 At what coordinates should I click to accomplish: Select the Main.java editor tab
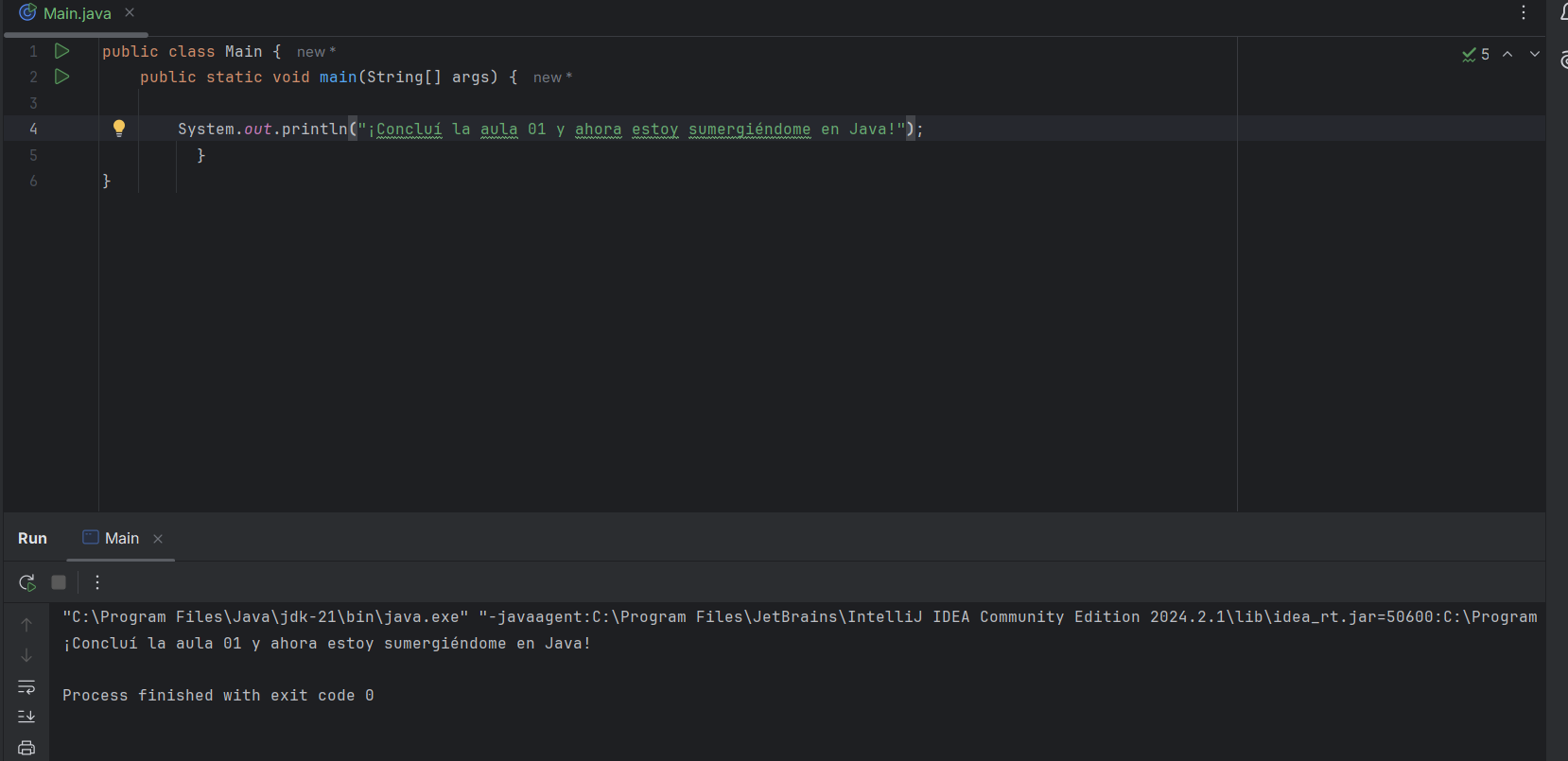tap(77, 13)
